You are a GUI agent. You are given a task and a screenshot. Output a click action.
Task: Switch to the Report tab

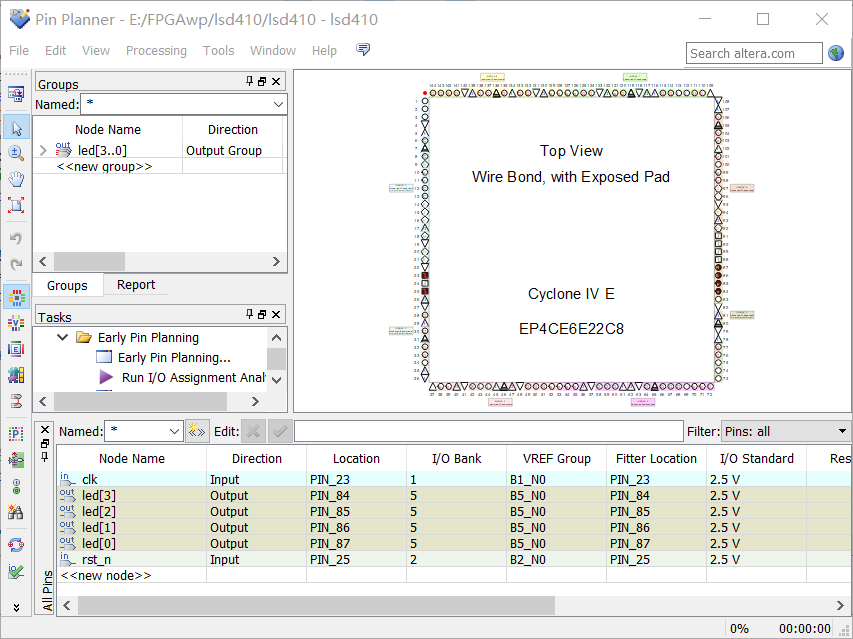point(136,284)
